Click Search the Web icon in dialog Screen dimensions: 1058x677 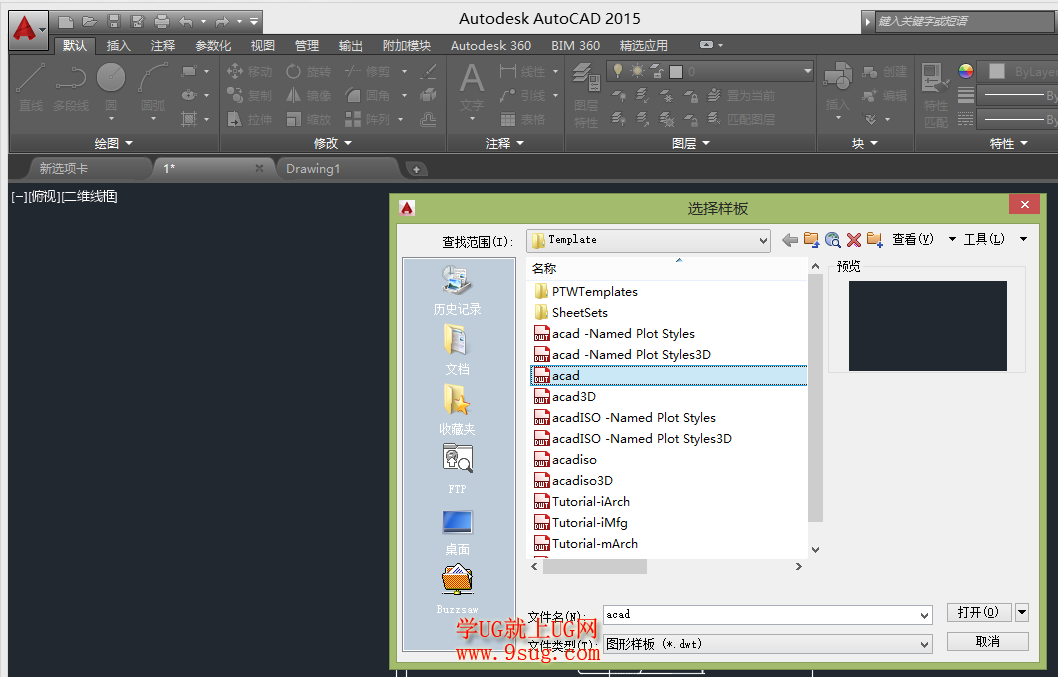pyautogui.click(x=833, y=240)
